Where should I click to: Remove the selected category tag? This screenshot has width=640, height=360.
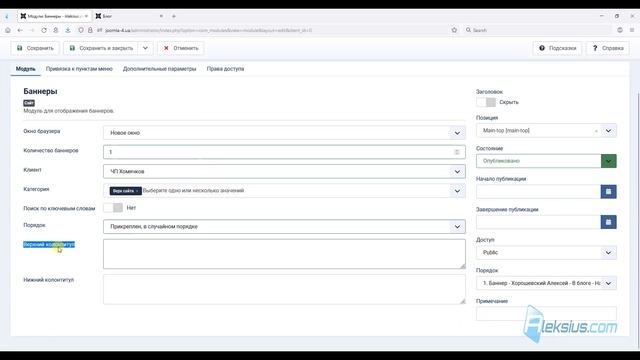click(137, 191)
